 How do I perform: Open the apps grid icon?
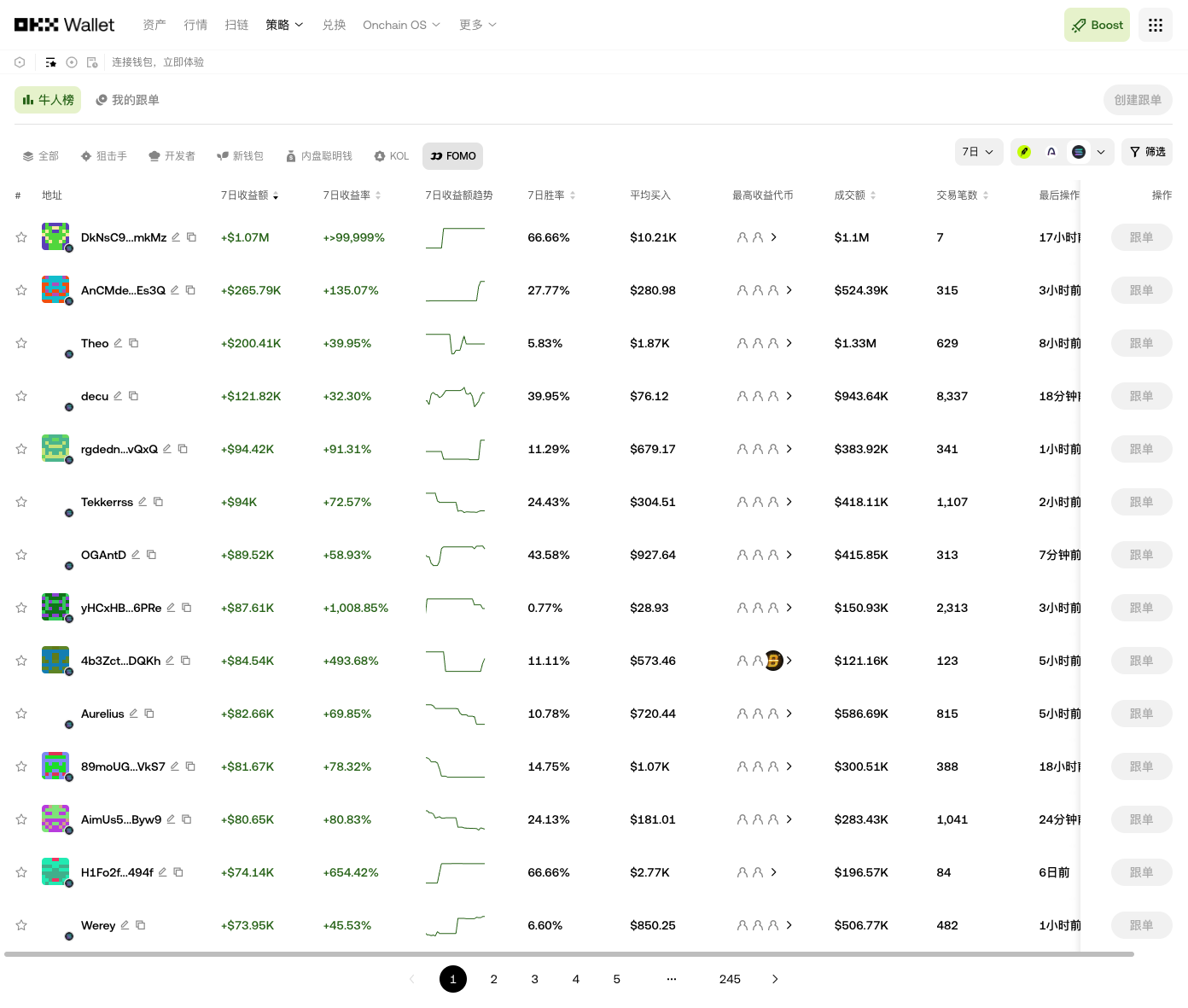pos(1156,25)
